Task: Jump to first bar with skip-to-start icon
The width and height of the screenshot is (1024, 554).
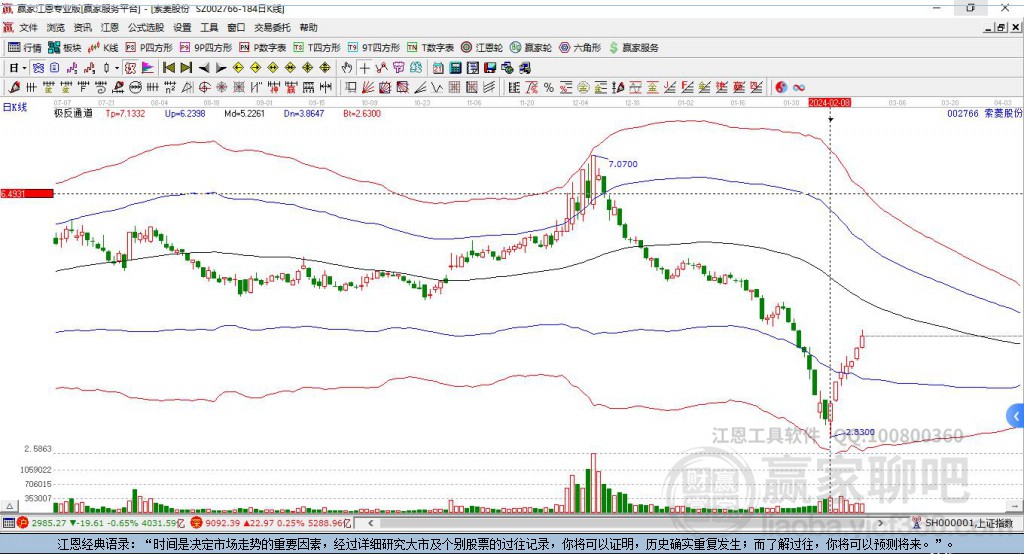Action: [168, 68]
